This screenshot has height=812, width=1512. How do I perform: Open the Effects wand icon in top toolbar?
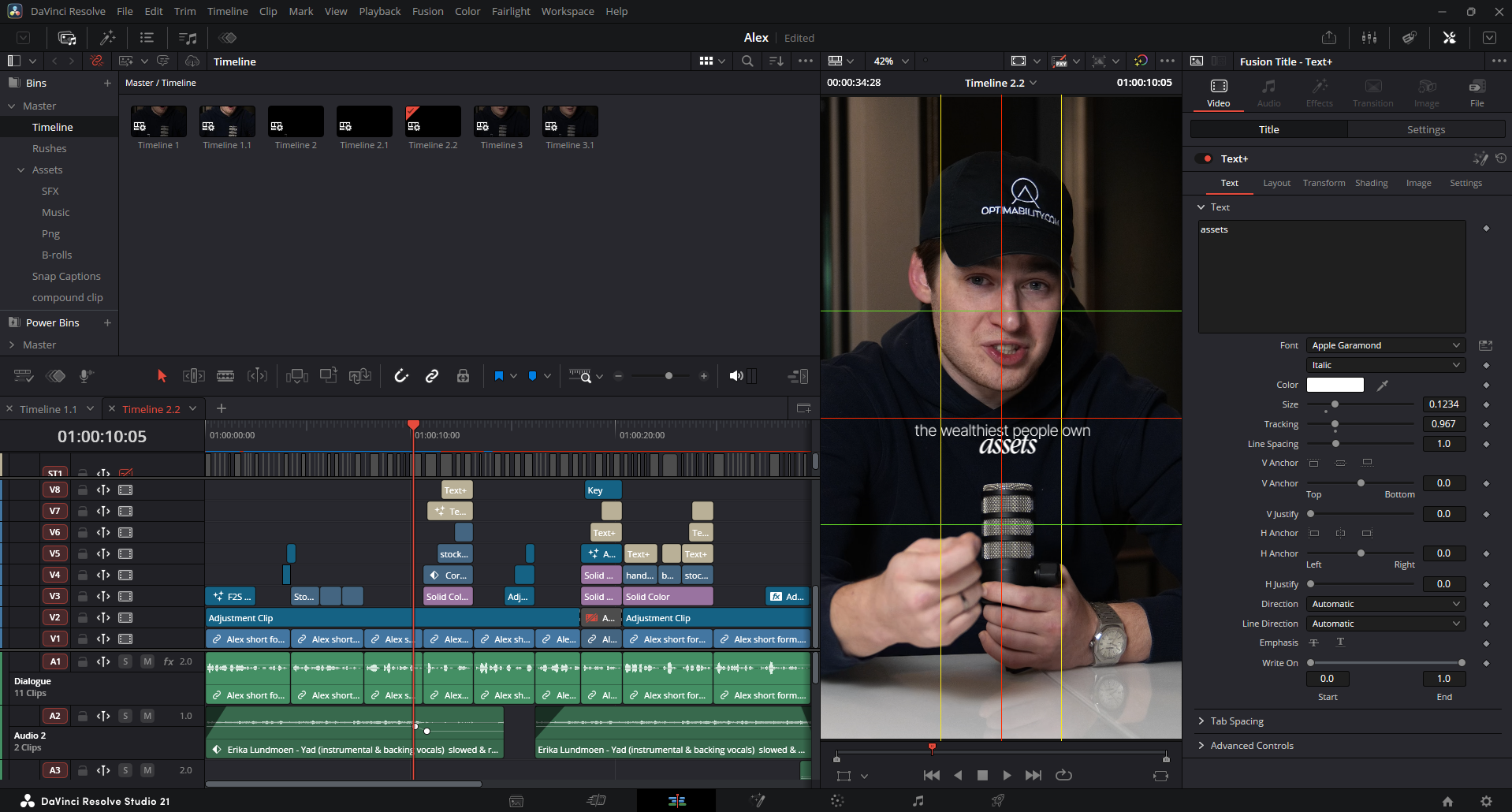click(108, 38)
